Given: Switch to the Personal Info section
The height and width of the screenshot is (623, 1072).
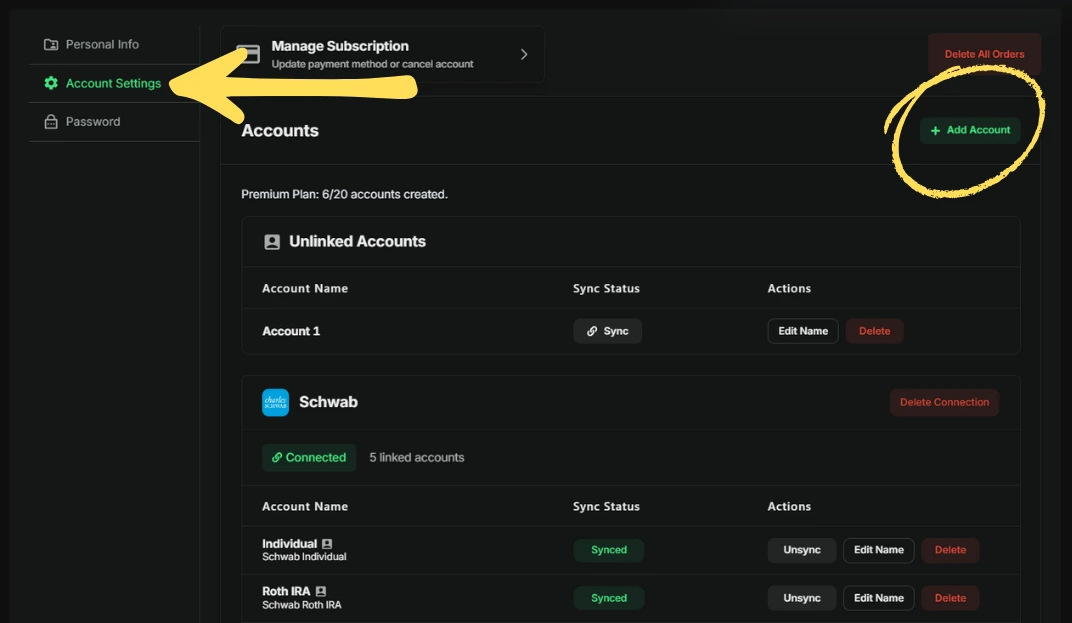Looking at the screenshot, I should point(100,44).
